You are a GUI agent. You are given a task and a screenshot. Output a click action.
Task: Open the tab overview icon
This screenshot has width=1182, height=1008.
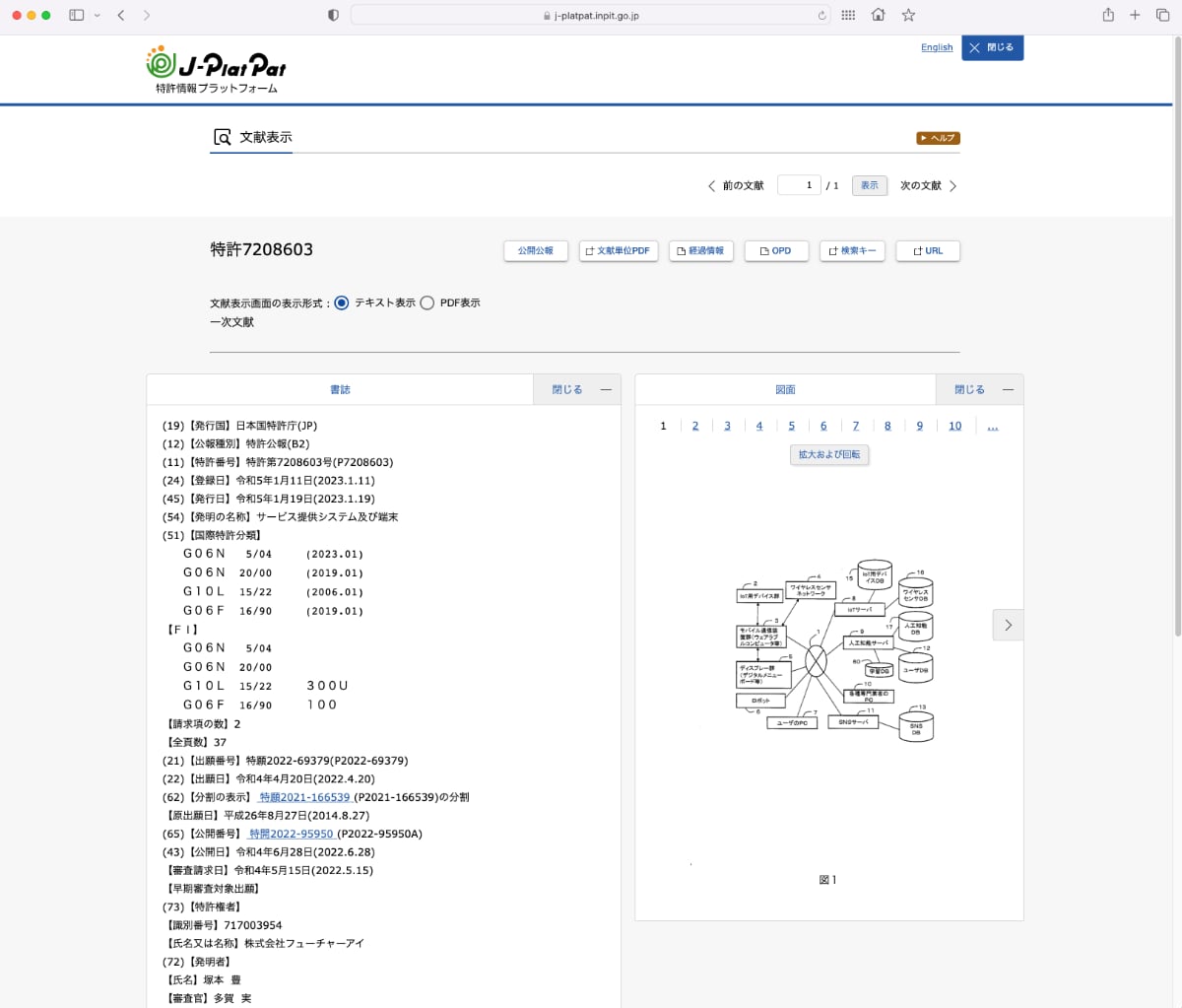tap(1162, 15)
